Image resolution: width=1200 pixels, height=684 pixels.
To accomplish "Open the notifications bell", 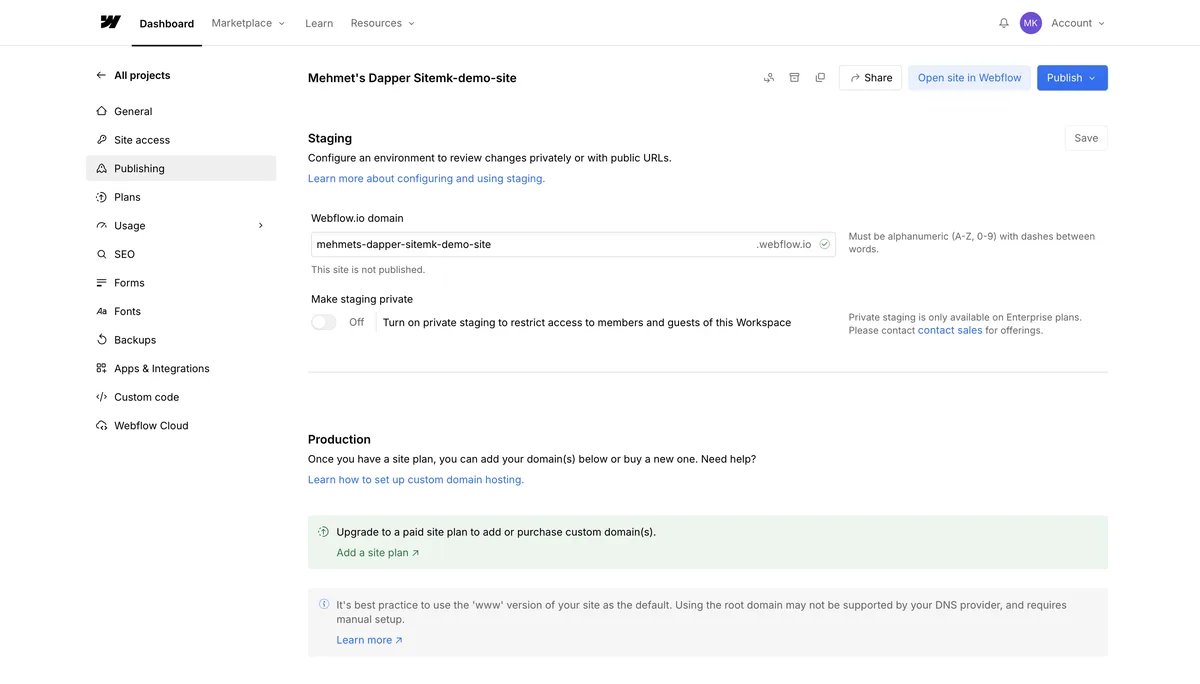I will point(1004,23).
